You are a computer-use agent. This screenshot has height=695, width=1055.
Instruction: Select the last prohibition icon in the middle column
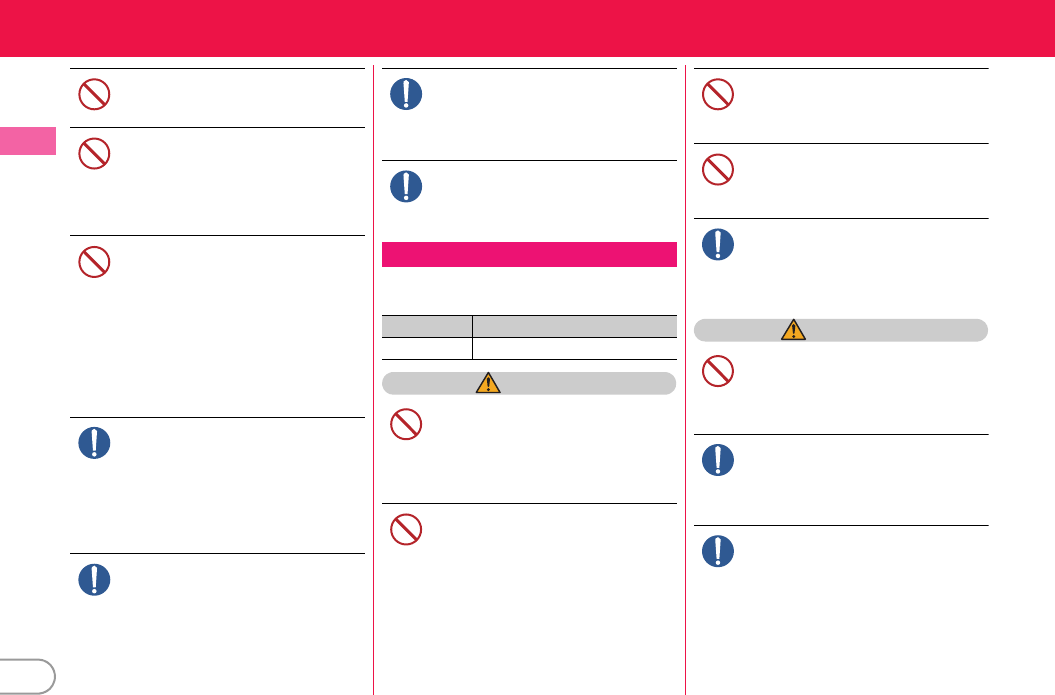click(x=406, y=529)
